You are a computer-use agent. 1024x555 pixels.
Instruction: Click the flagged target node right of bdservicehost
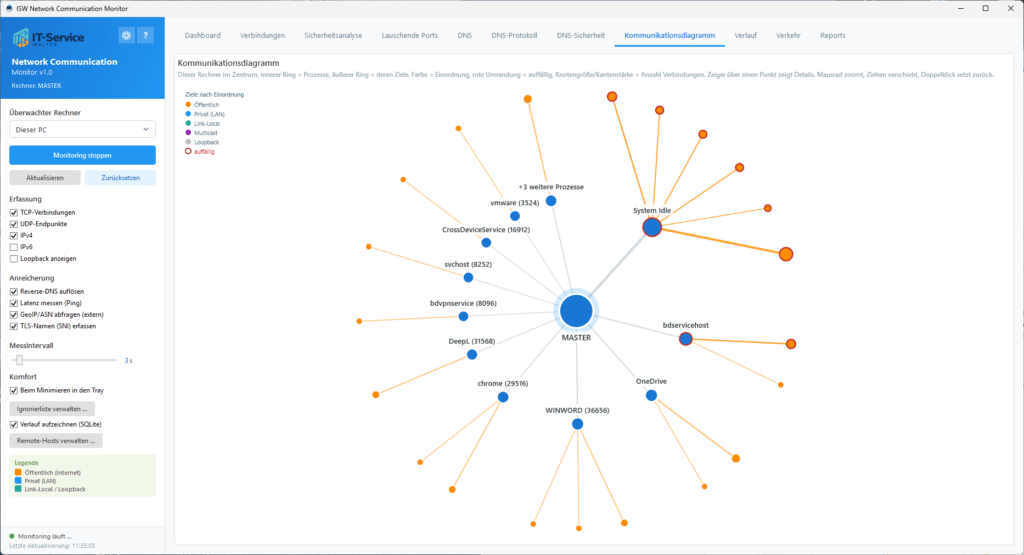[x=791, y=344]
